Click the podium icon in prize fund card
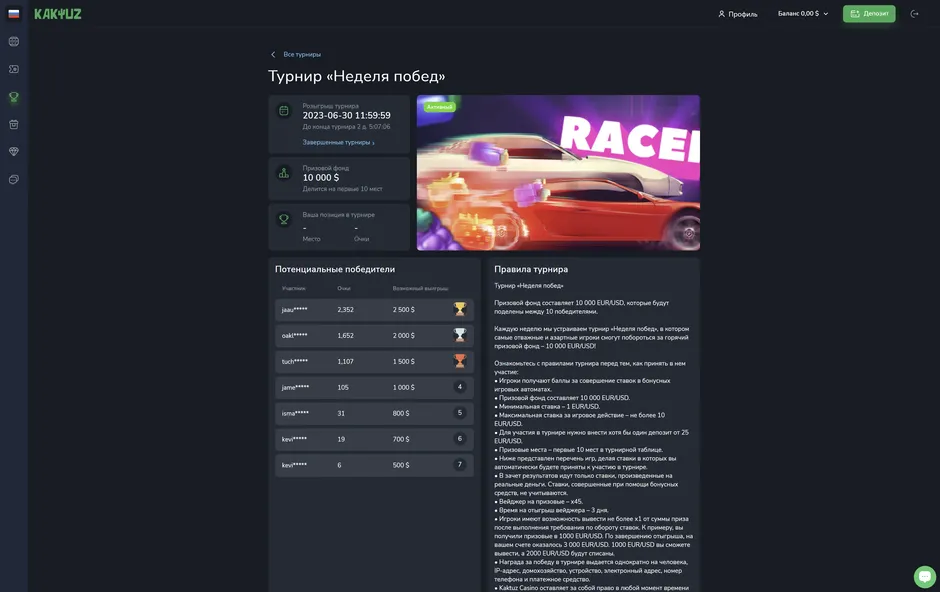This screenshot has height=592, width=940. [284, 173]
